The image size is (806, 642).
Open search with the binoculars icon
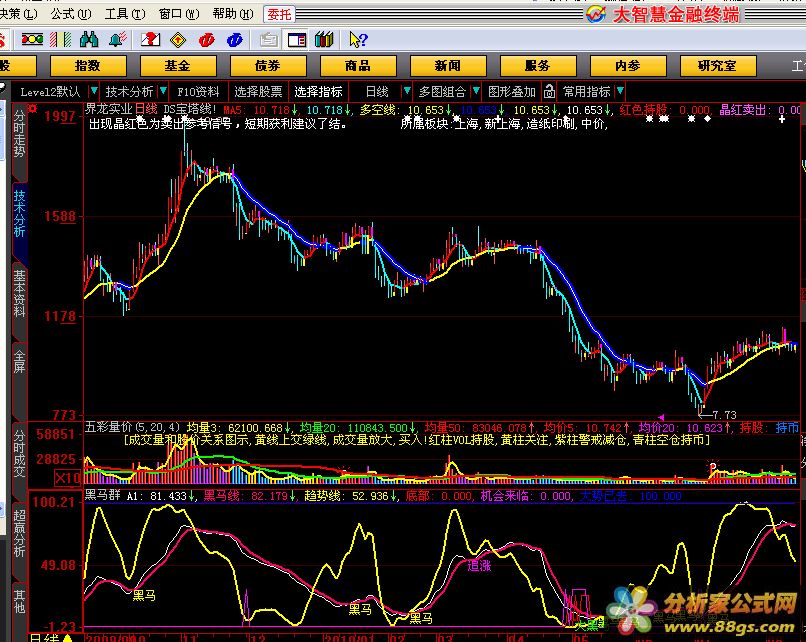point(89,40)
